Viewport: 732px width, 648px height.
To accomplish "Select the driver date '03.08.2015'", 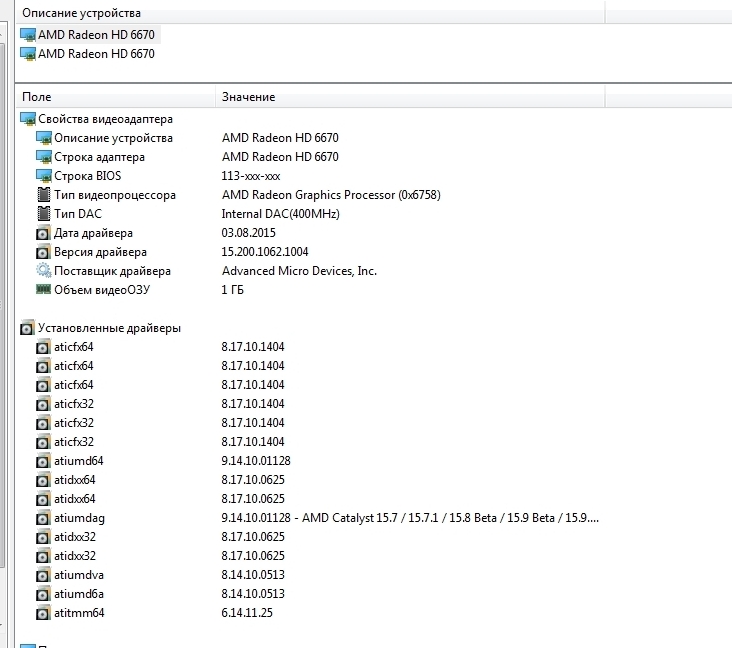I will click(248, 233).
